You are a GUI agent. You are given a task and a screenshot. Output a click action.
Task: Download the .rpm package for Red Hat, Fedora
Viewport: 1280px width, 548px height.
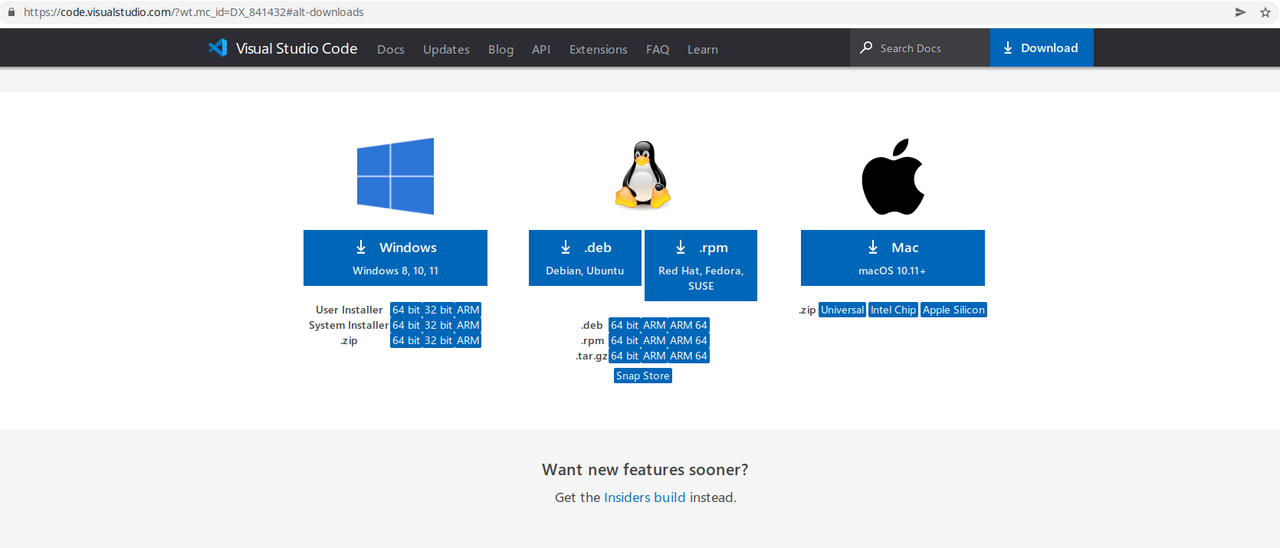(701, 265)
